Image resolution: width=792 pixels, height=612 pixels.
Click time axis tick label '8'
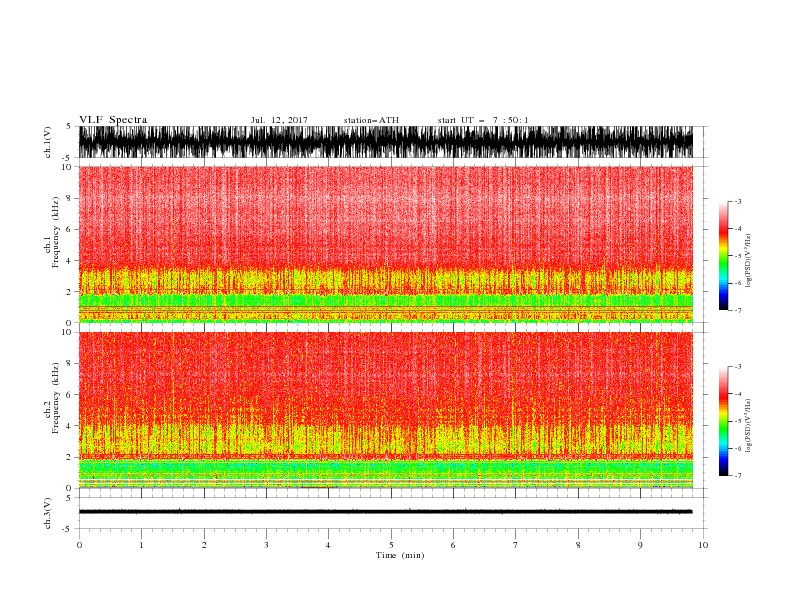click(x=578, y=545)
